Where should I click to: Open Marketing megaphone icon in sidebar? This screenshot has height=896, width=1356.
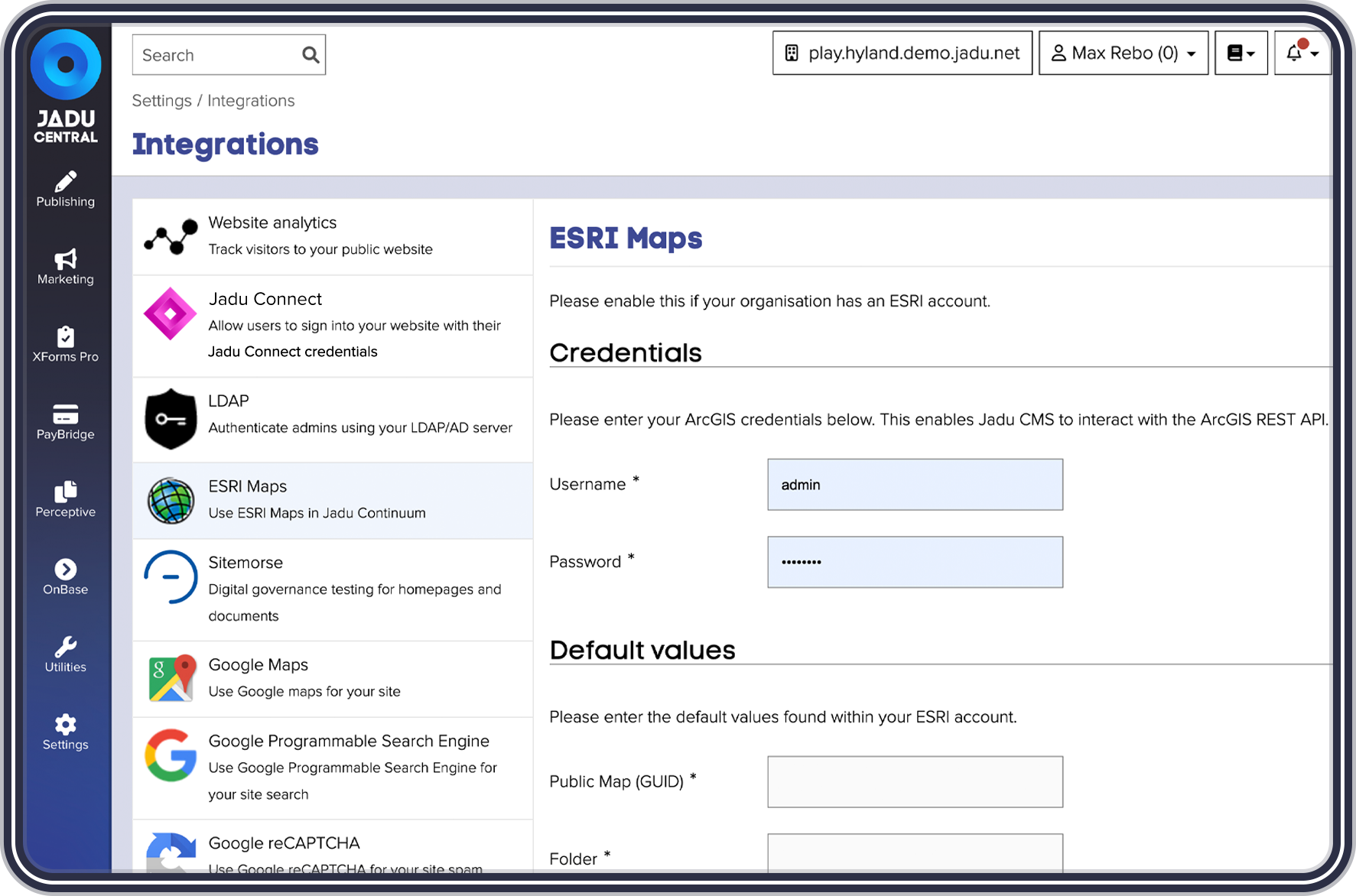(66, 259)
